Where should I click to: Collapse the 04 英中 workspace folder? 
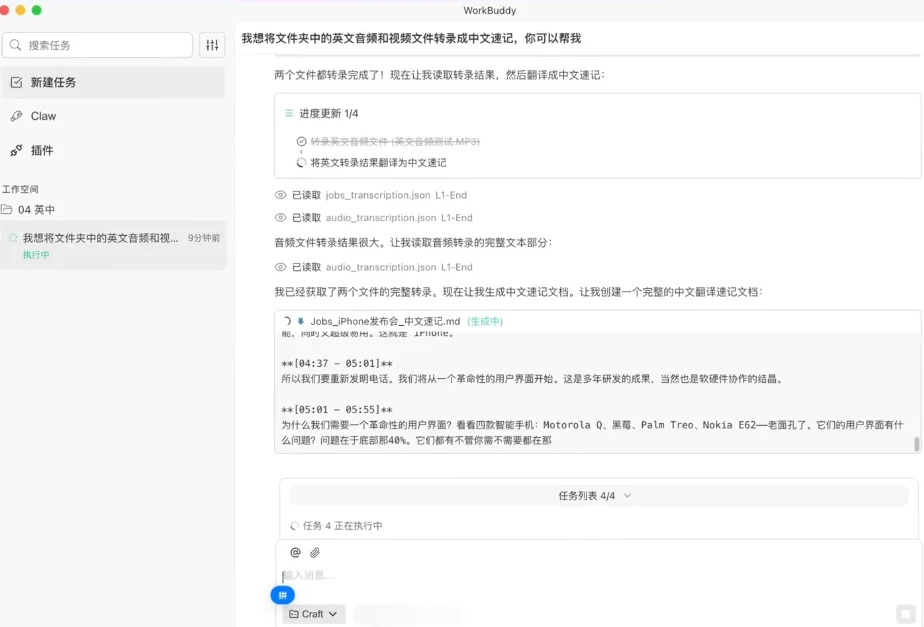[x=28, y=210]
